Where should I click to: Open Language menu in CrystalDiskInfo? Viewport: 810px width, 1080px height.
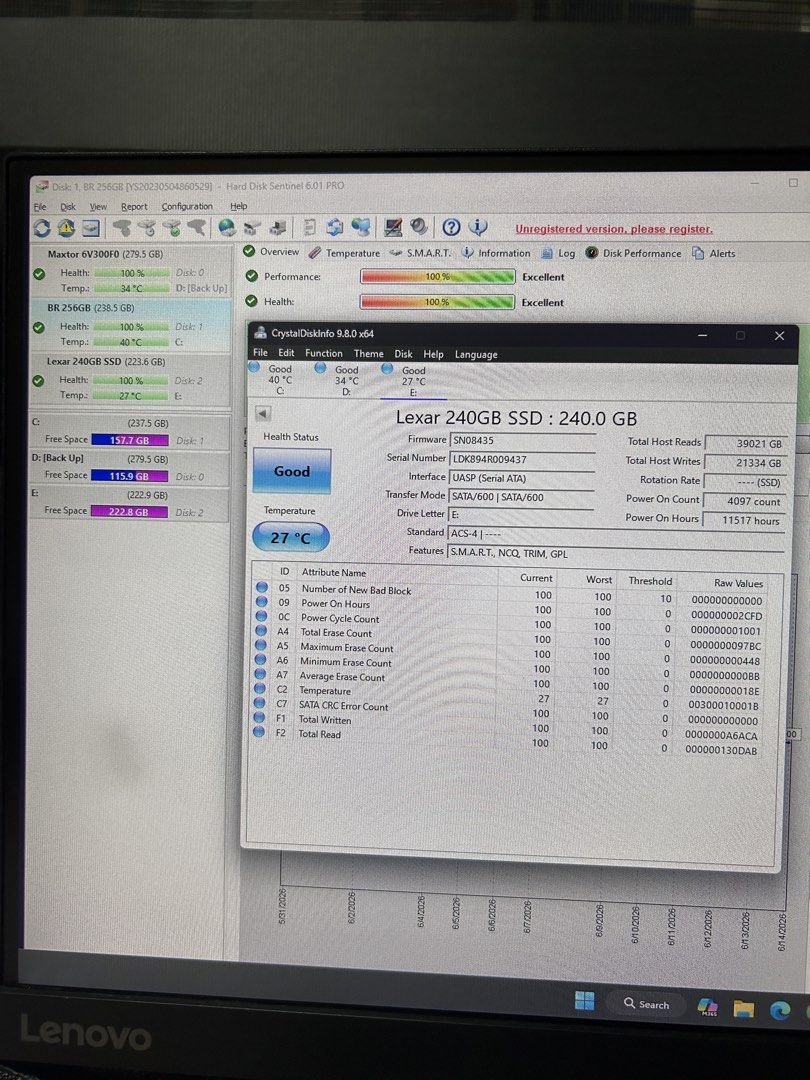click(x=476, y=354)
